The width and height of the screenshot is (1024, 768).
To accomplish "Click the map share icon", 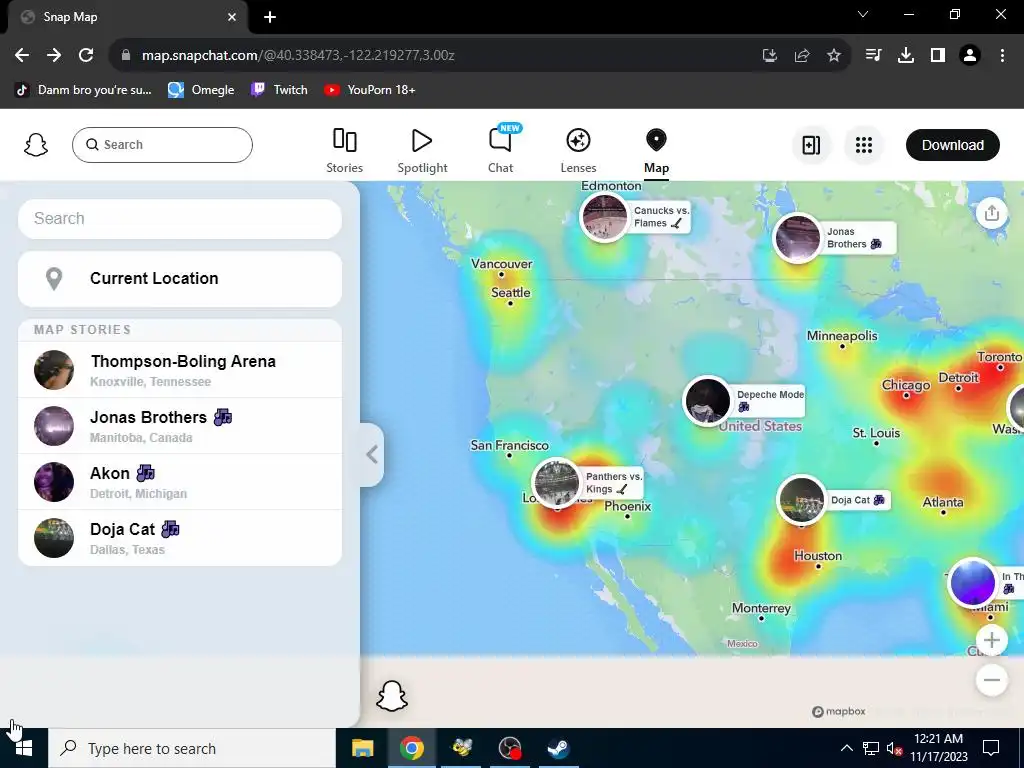I will pos(991,214).
